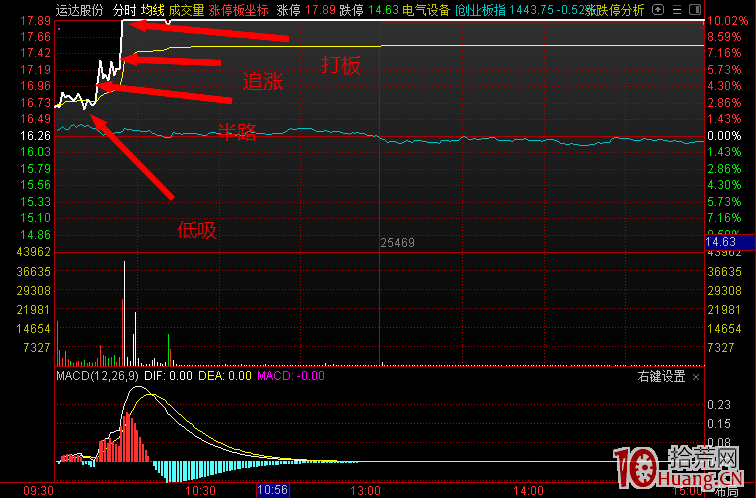This screenshot has width=756, height=498.
Task: Open the 电气设备 sector link
Action: pyautogui.click(x=426, y=10)
